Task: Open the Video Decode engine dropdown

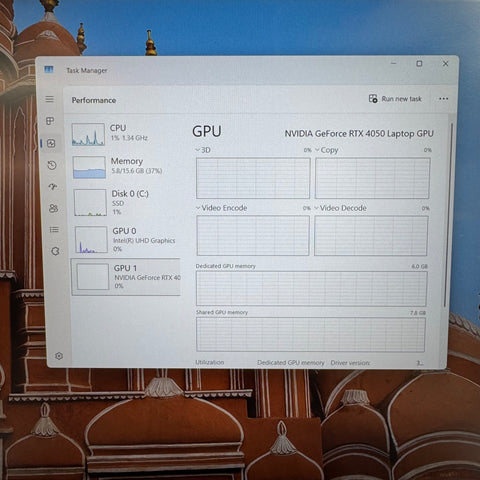Action: pos(340,208)
